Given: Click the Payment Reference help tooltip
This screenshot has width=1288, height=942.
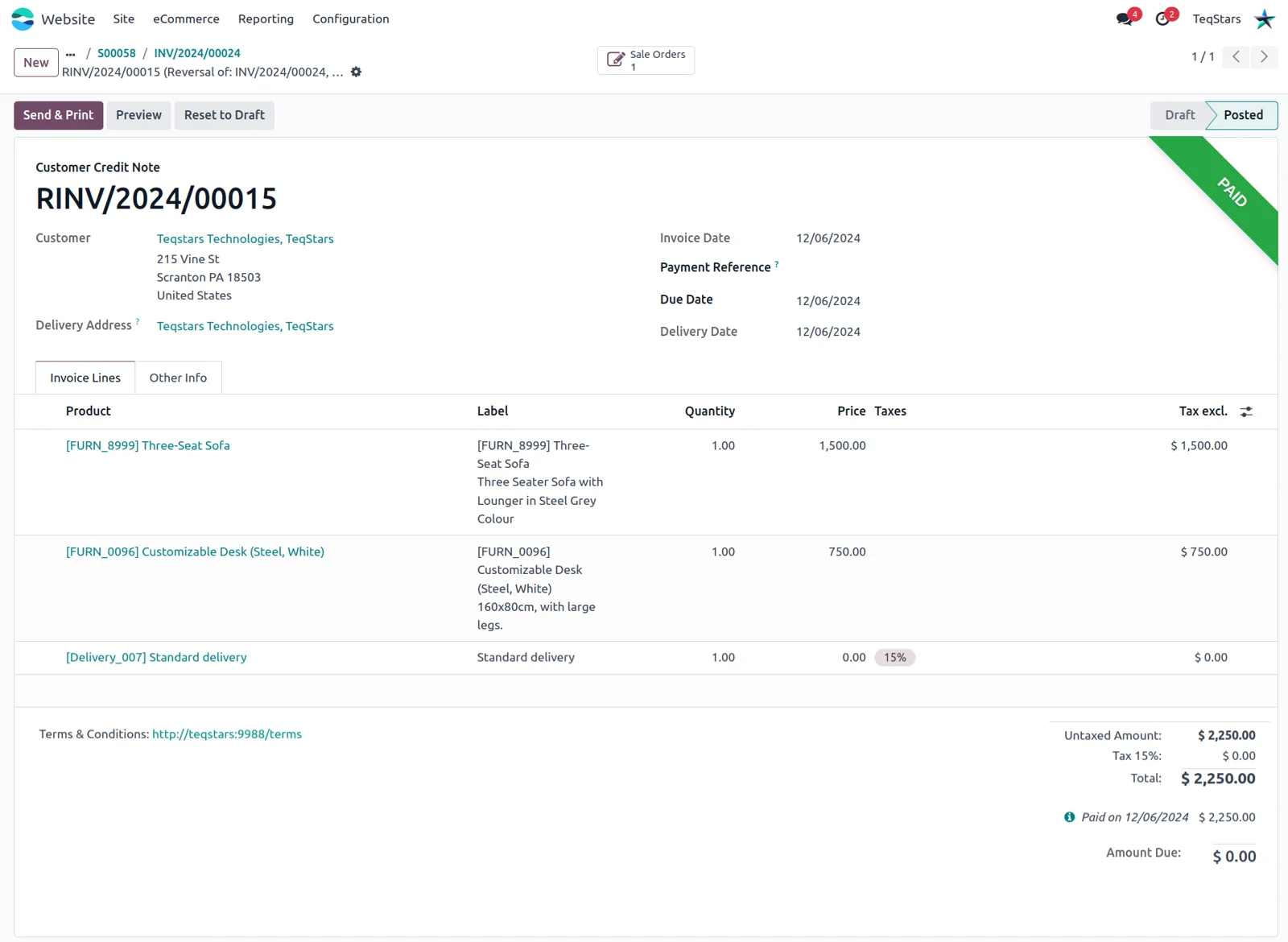Looking at the screenshot, I should [x=777, y=264].
